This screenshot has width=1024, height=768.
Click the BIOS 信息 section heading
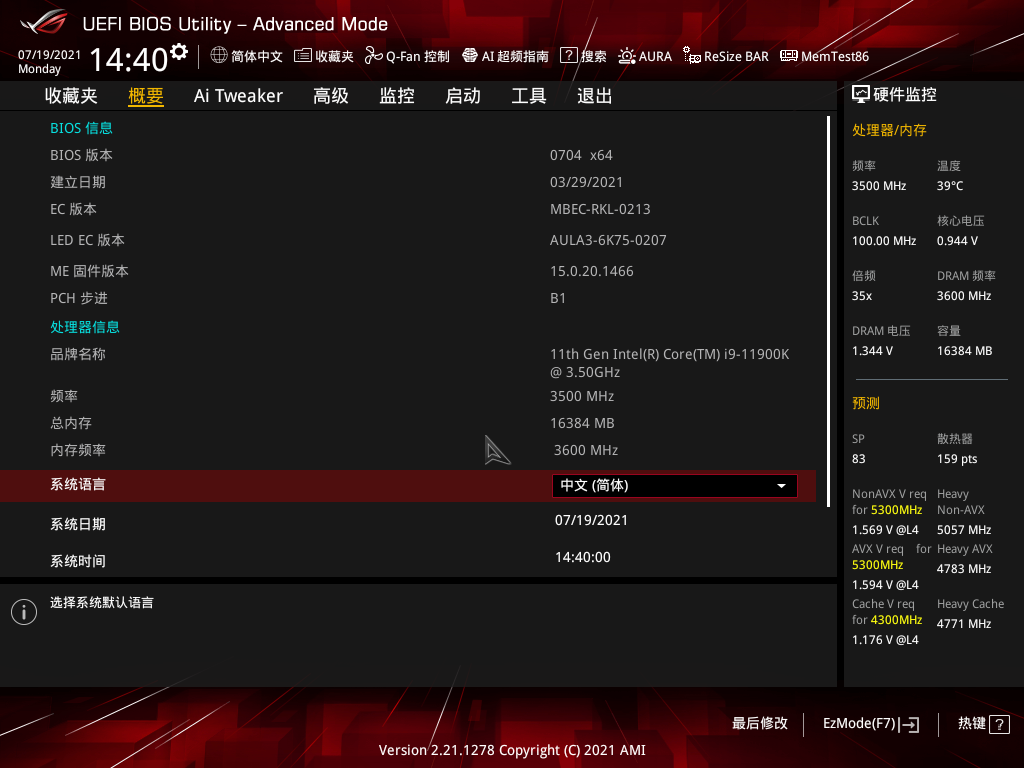pos(82,128)
